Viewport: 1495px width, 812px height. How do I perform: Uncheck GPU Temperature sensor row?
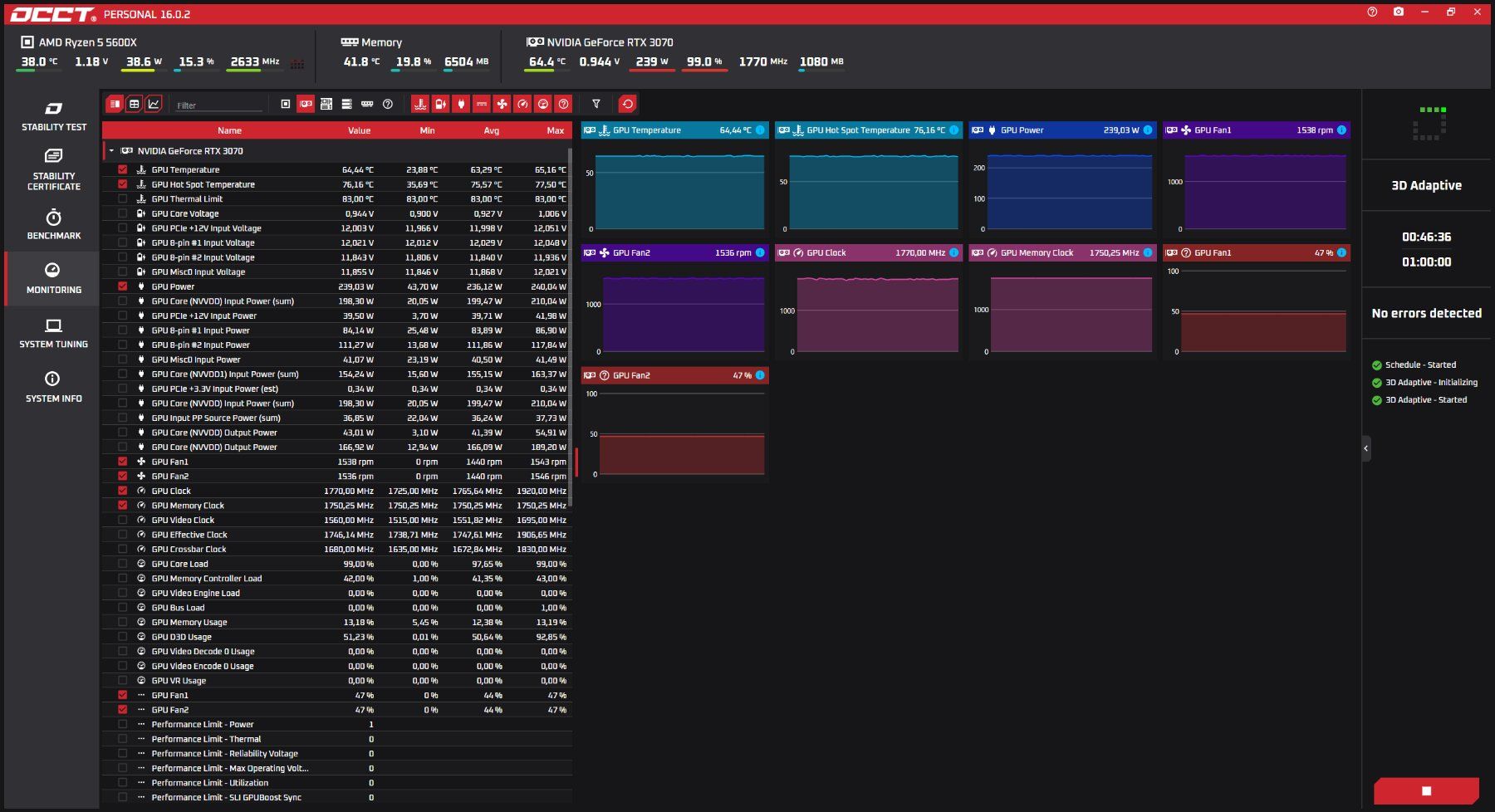123,169
